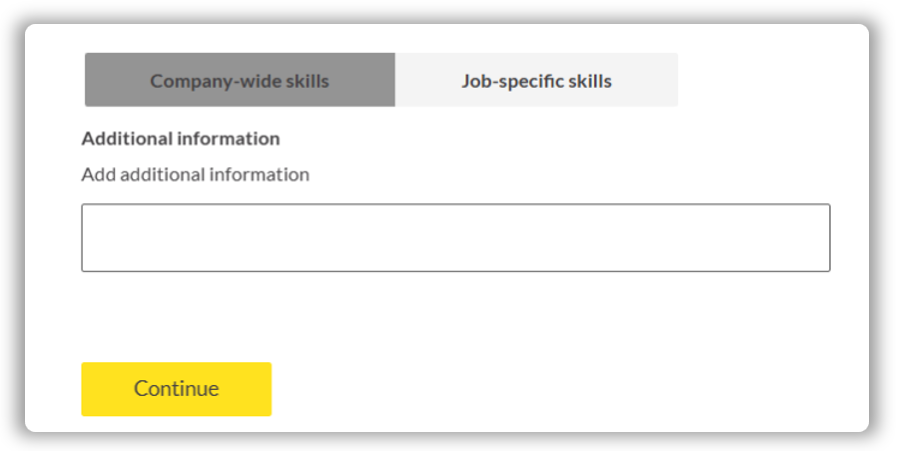Activate the Company-wide skills segment
This screenshot has width=898, height=451.
240,80
